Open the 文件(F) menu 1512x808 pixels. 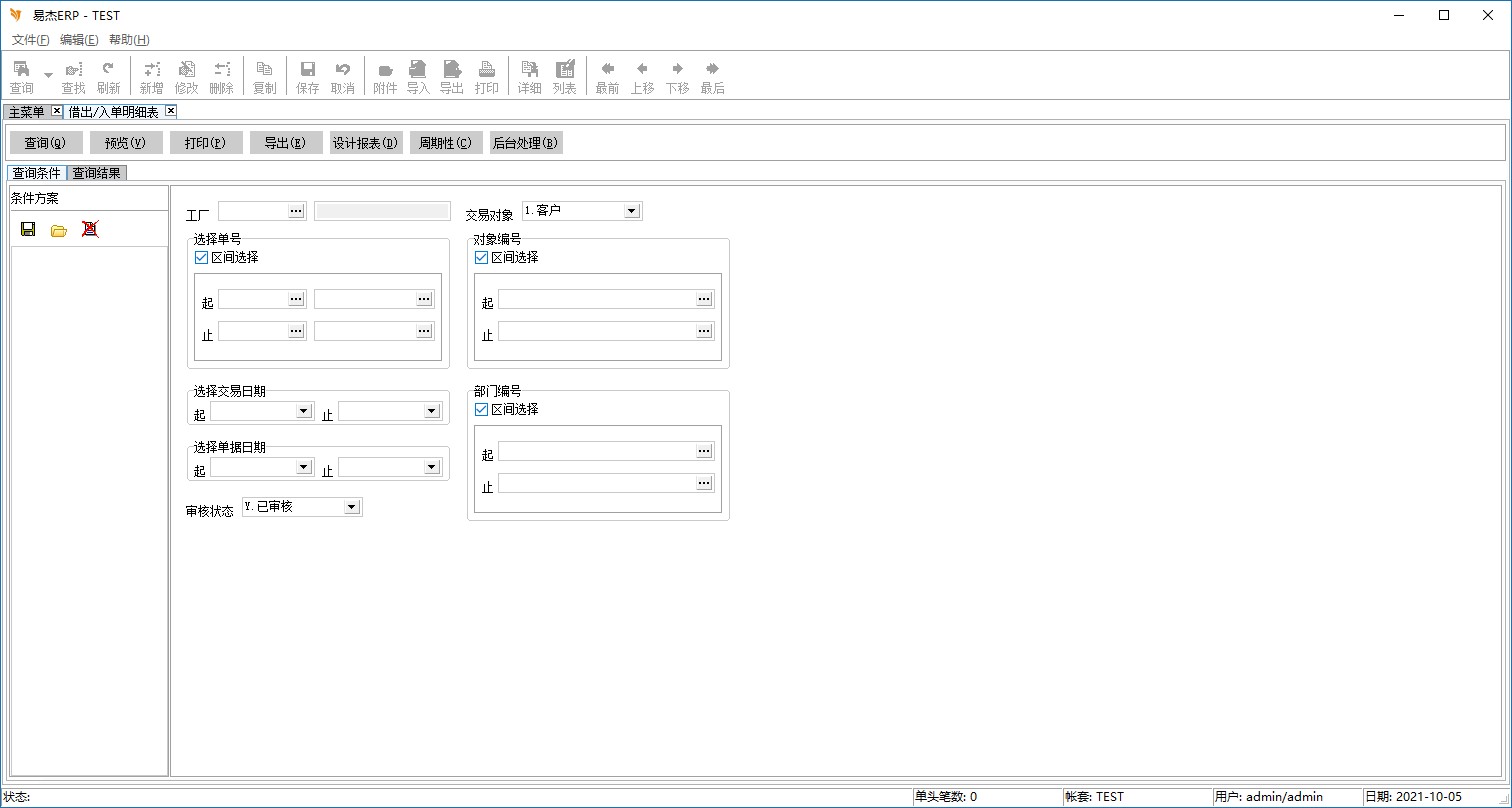point(30,40)
